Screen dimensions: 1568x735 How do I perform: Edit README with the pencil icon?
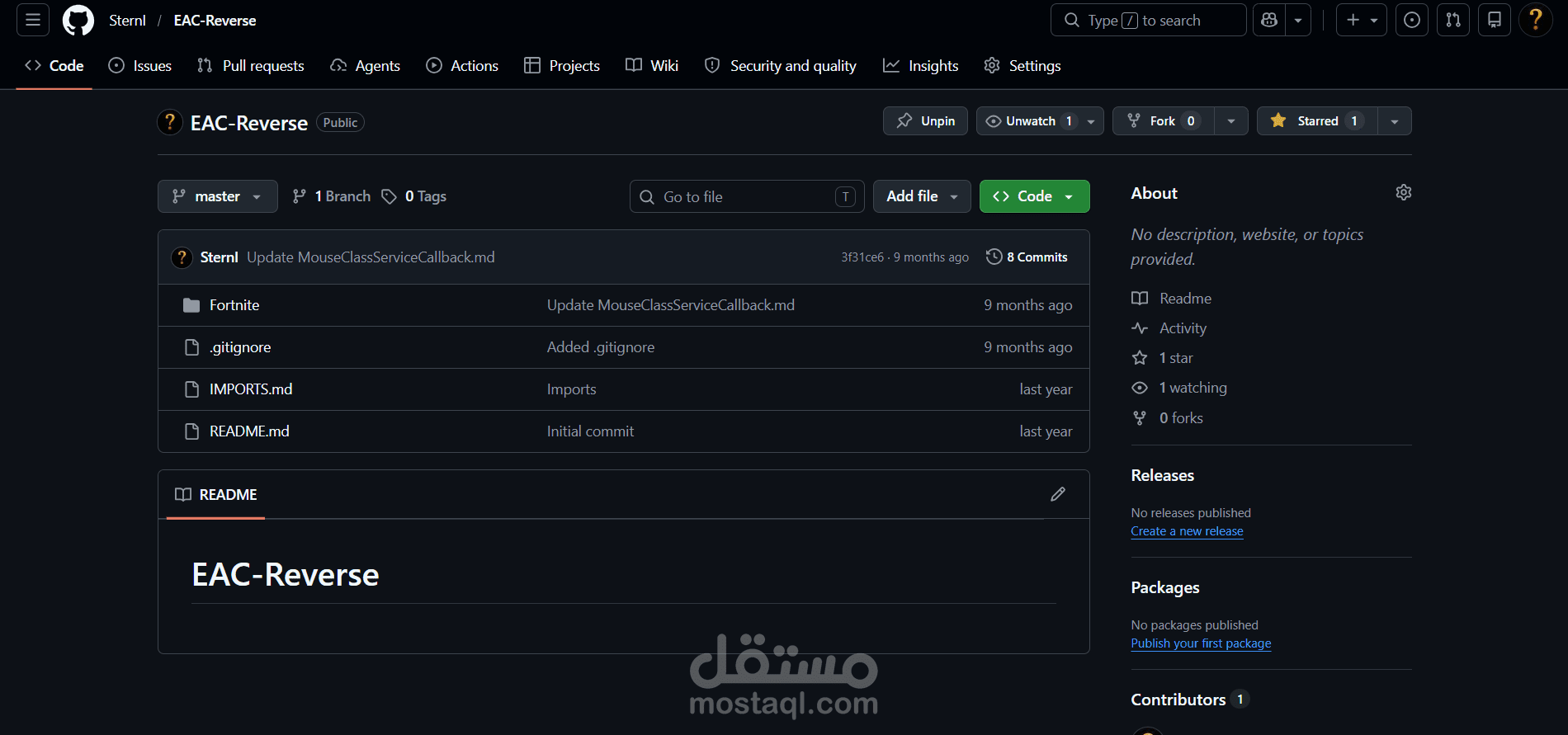coord(1058,494)
